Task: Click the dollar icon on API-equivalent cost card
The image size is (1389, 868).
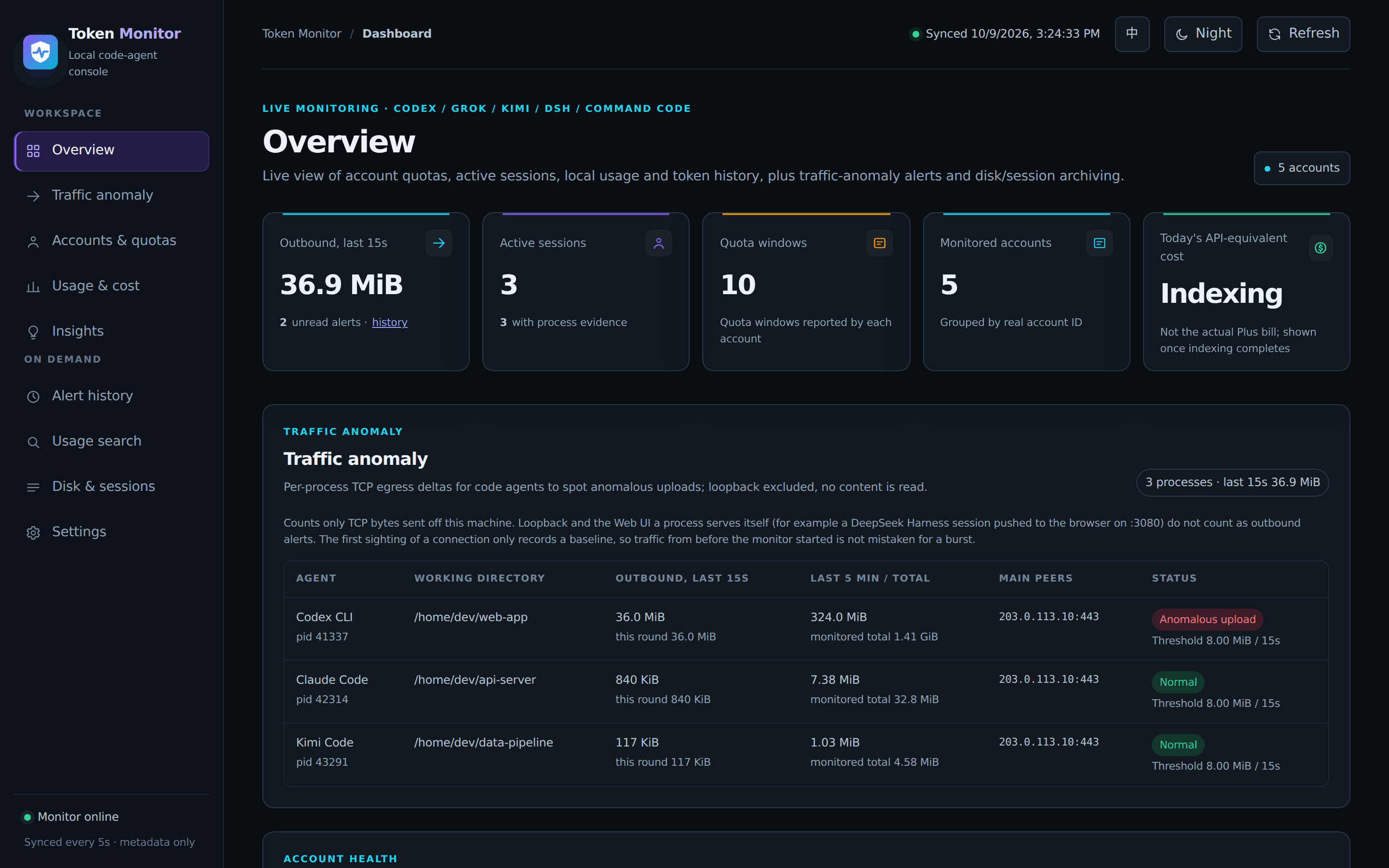Action: pyautogui.click(x=1320, y=248)
